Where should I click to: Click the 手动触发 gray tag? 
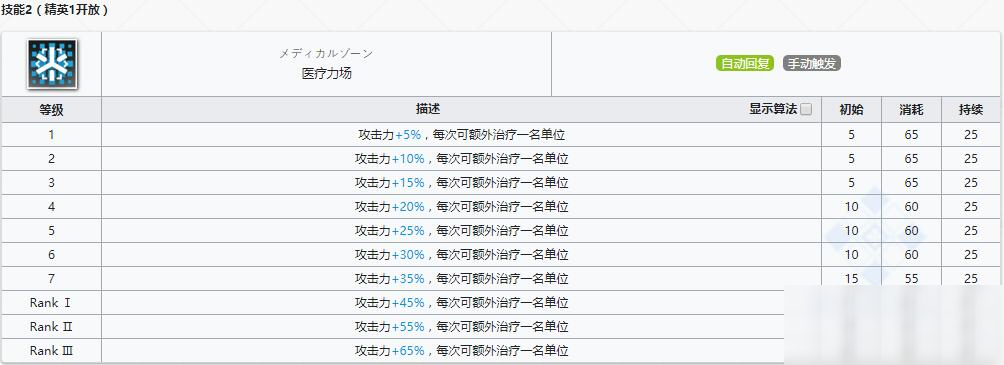812,64
